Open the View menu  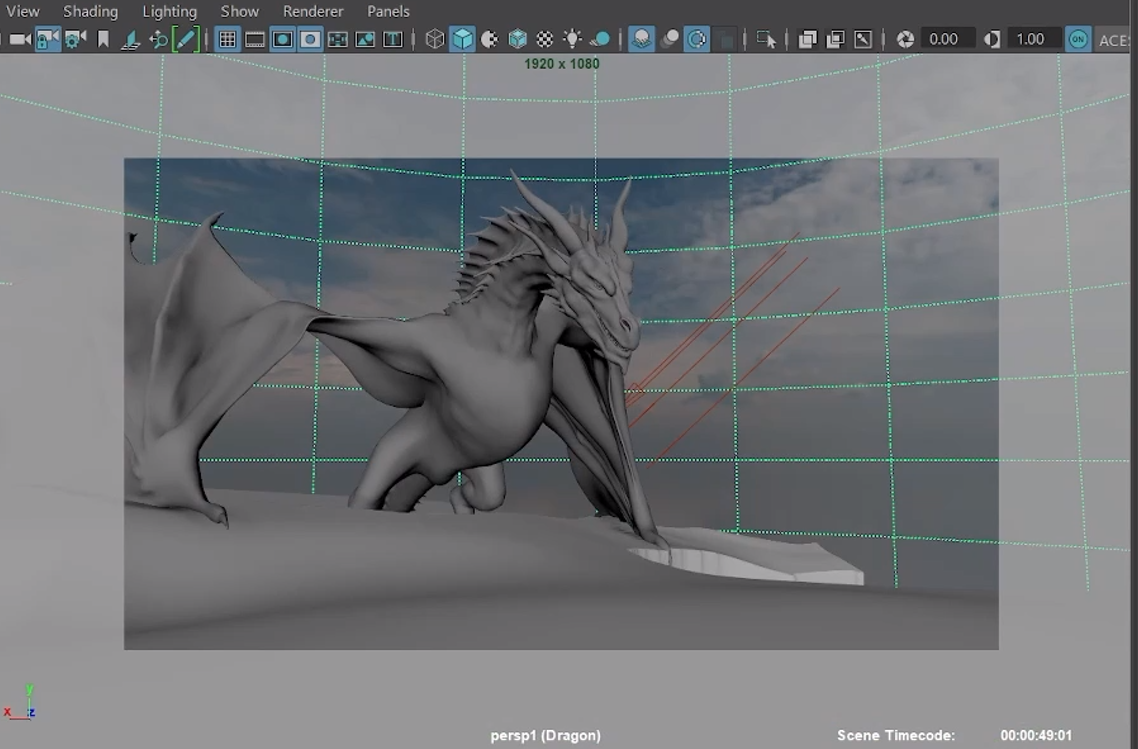click(x=22, y=11)
